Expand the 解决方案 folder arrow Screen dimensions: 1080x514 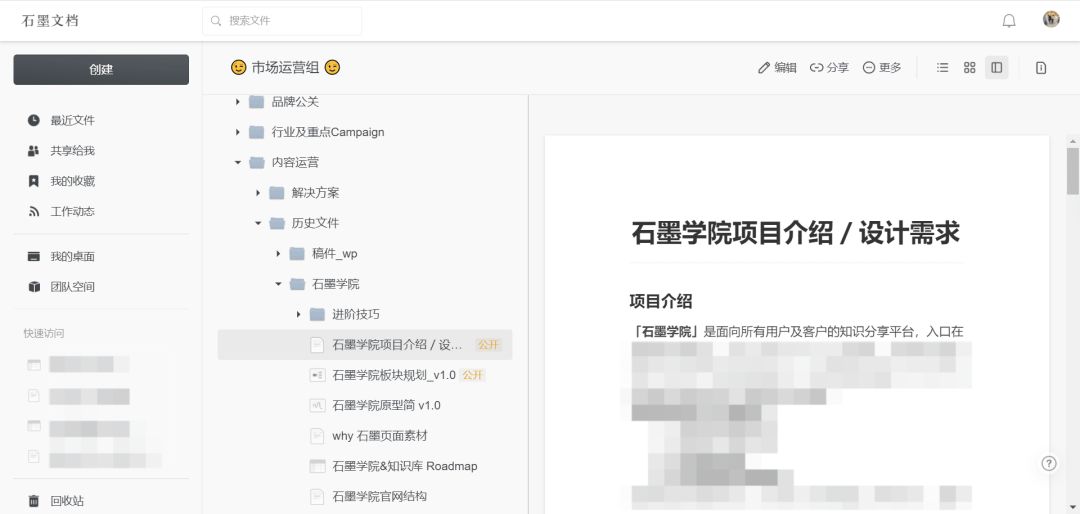coord(258,193)
